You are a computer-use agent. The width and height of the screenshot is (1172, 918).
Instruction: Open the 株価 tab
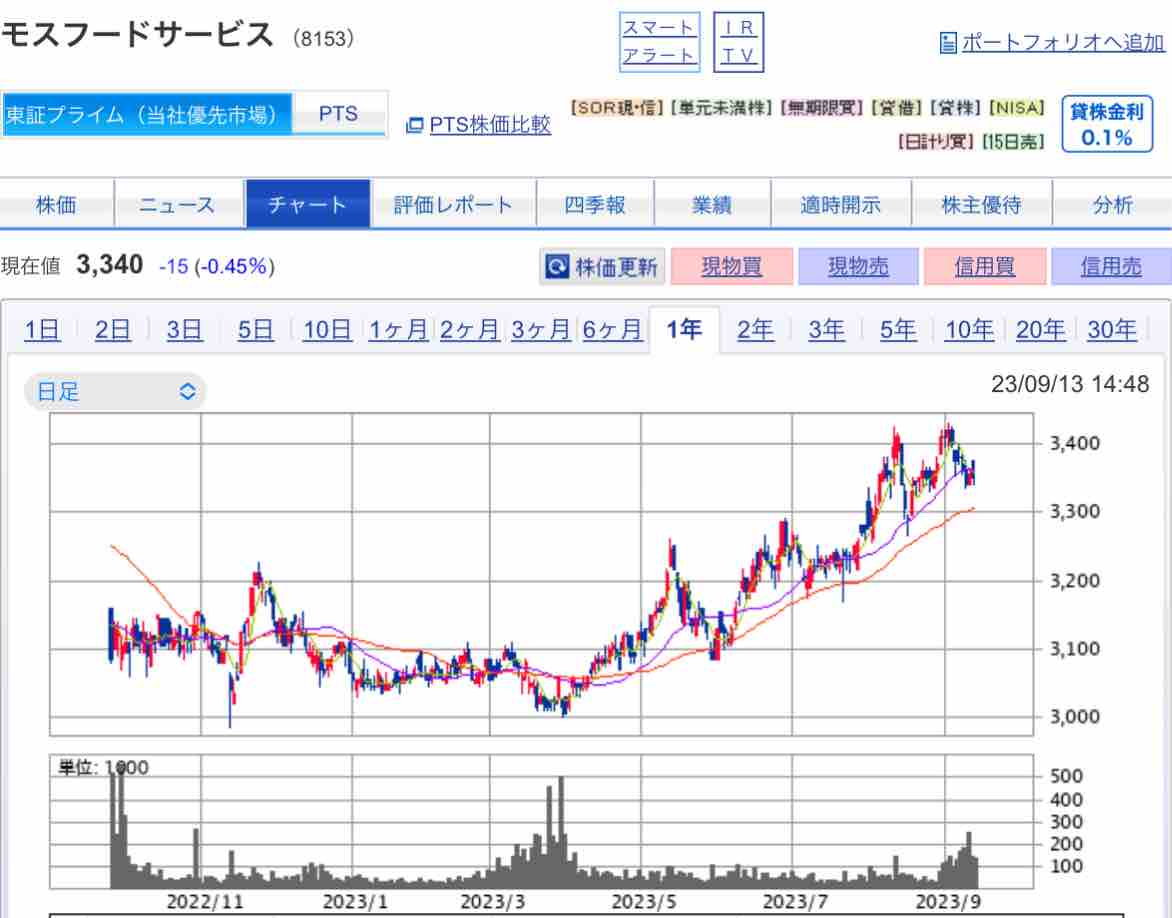click(57, 204)
